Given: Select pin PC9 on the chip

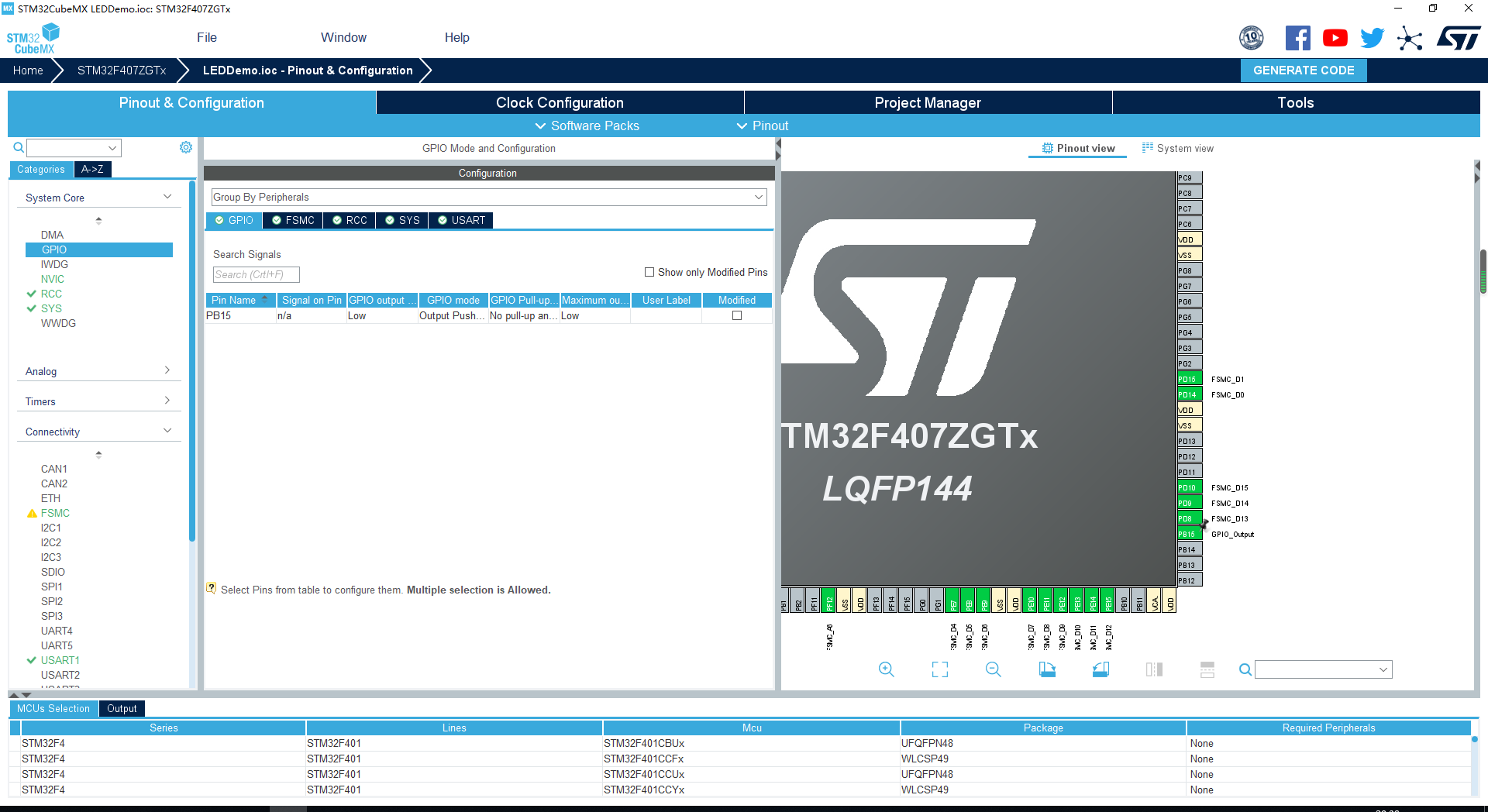Looking at the screenshot, I should coord(1189,177).
